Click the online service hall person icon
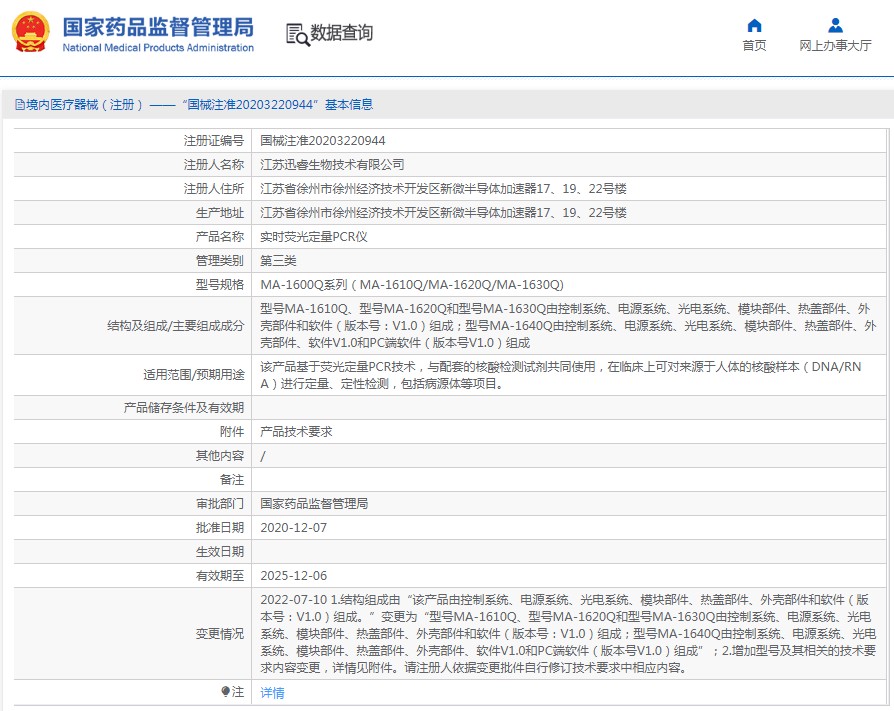This screenshot has width=894, height=711. [x=835, y=25]
